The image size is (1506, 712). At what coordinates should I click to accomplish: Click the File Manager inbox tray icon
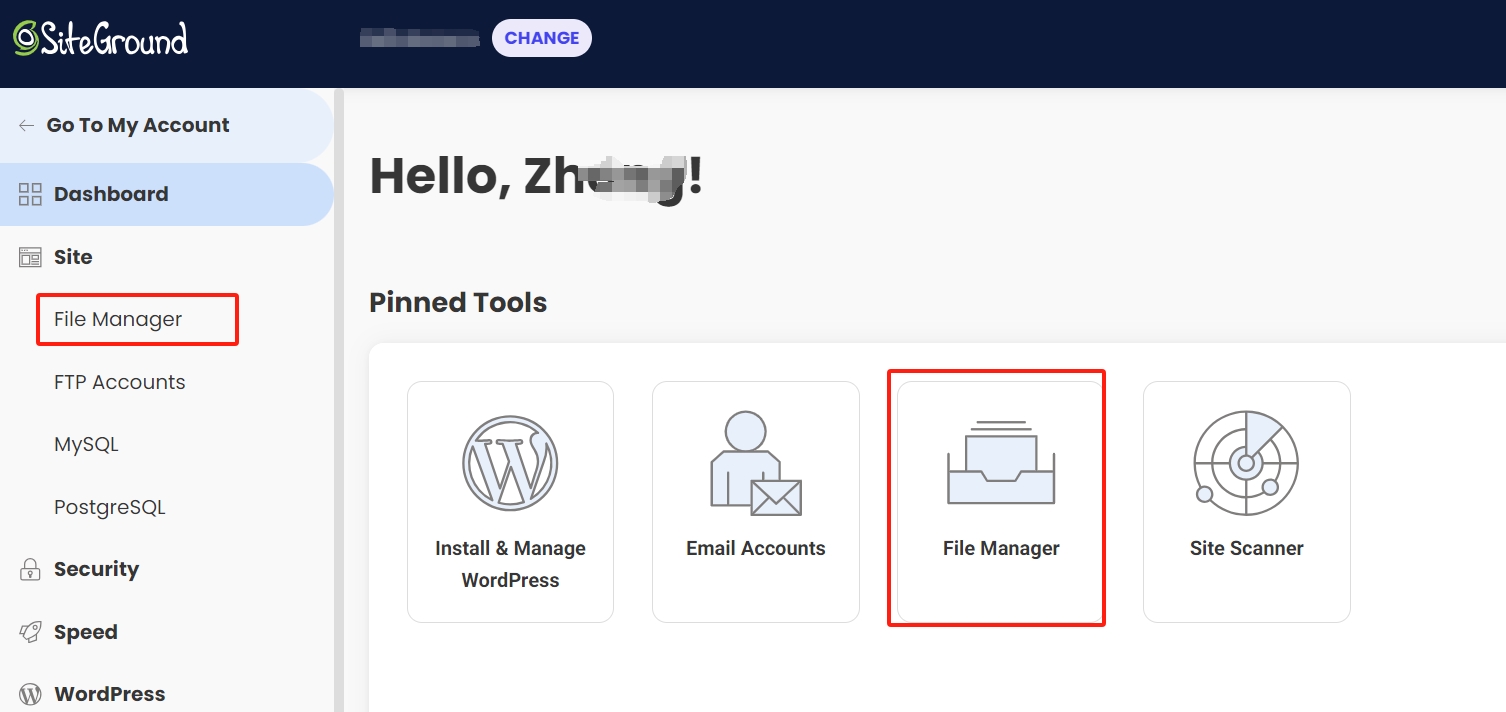click(x=1000, y=463)
